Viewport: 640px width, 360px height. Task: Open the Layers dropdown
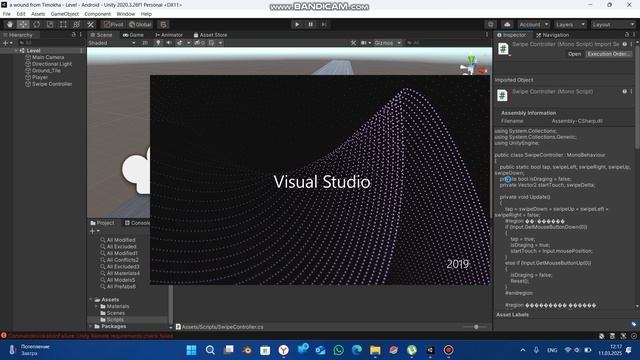[x=570, y=24]
